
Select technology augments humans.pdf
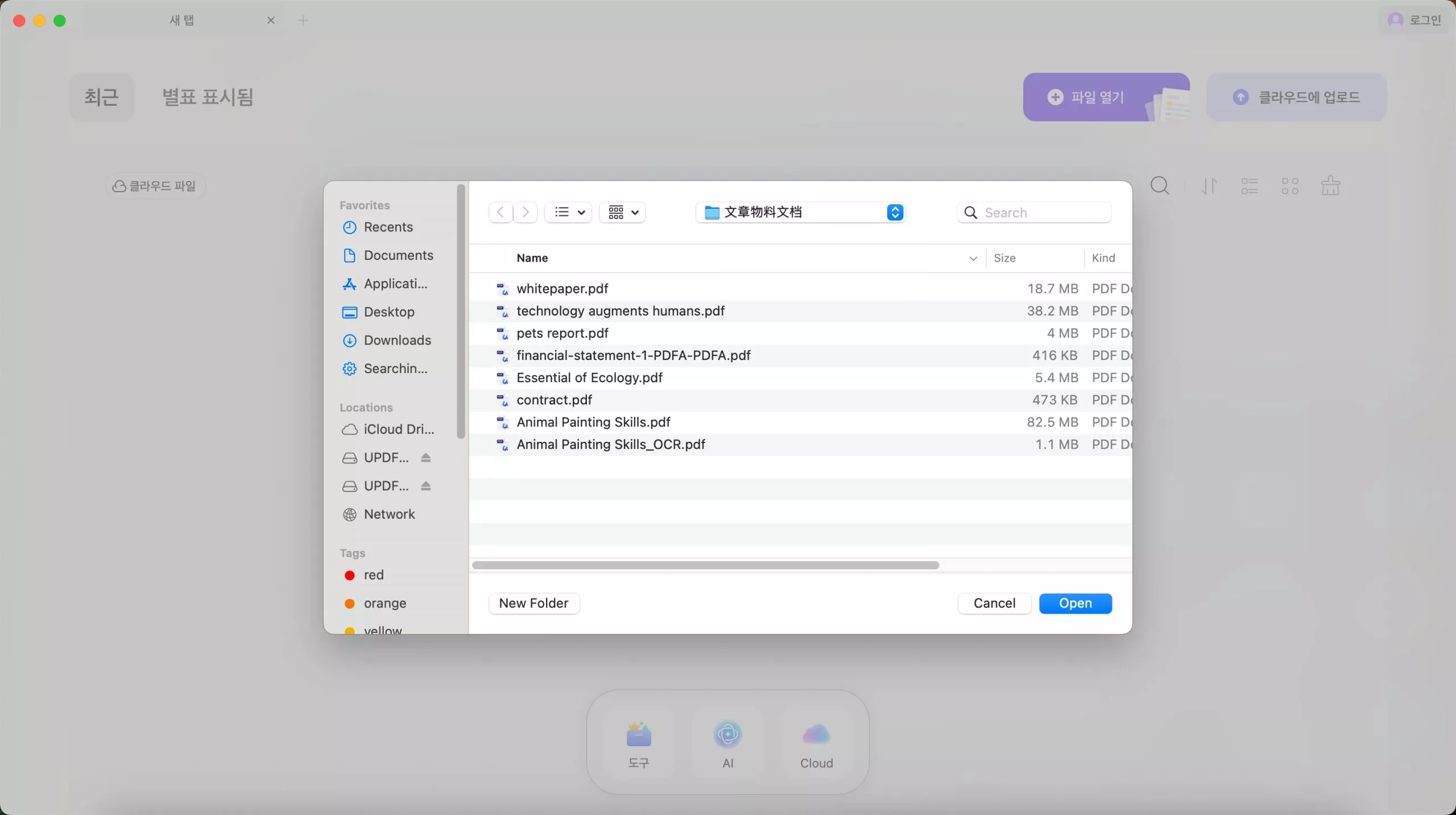800,311
